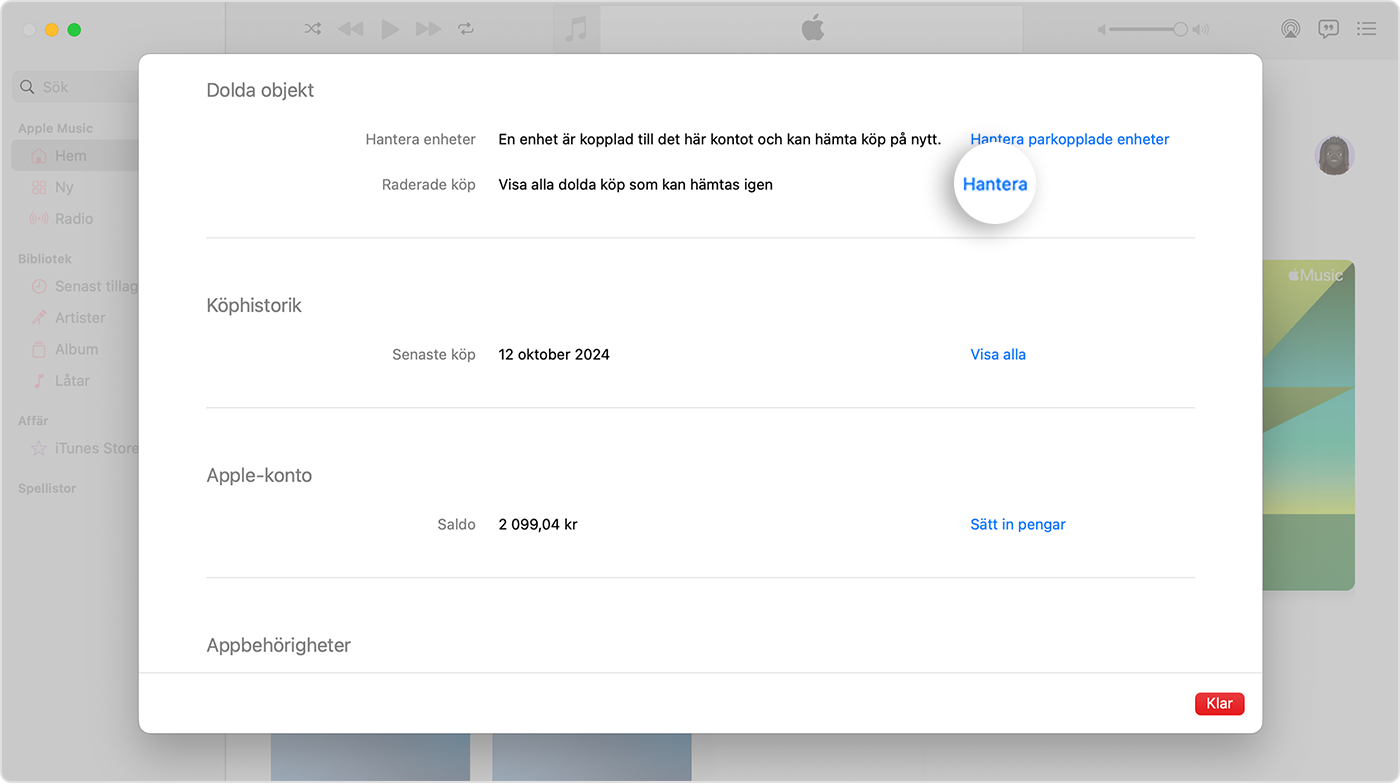Open Up Next queue list icon
Screen dimensions: 1400x784
click(1366, 29)
